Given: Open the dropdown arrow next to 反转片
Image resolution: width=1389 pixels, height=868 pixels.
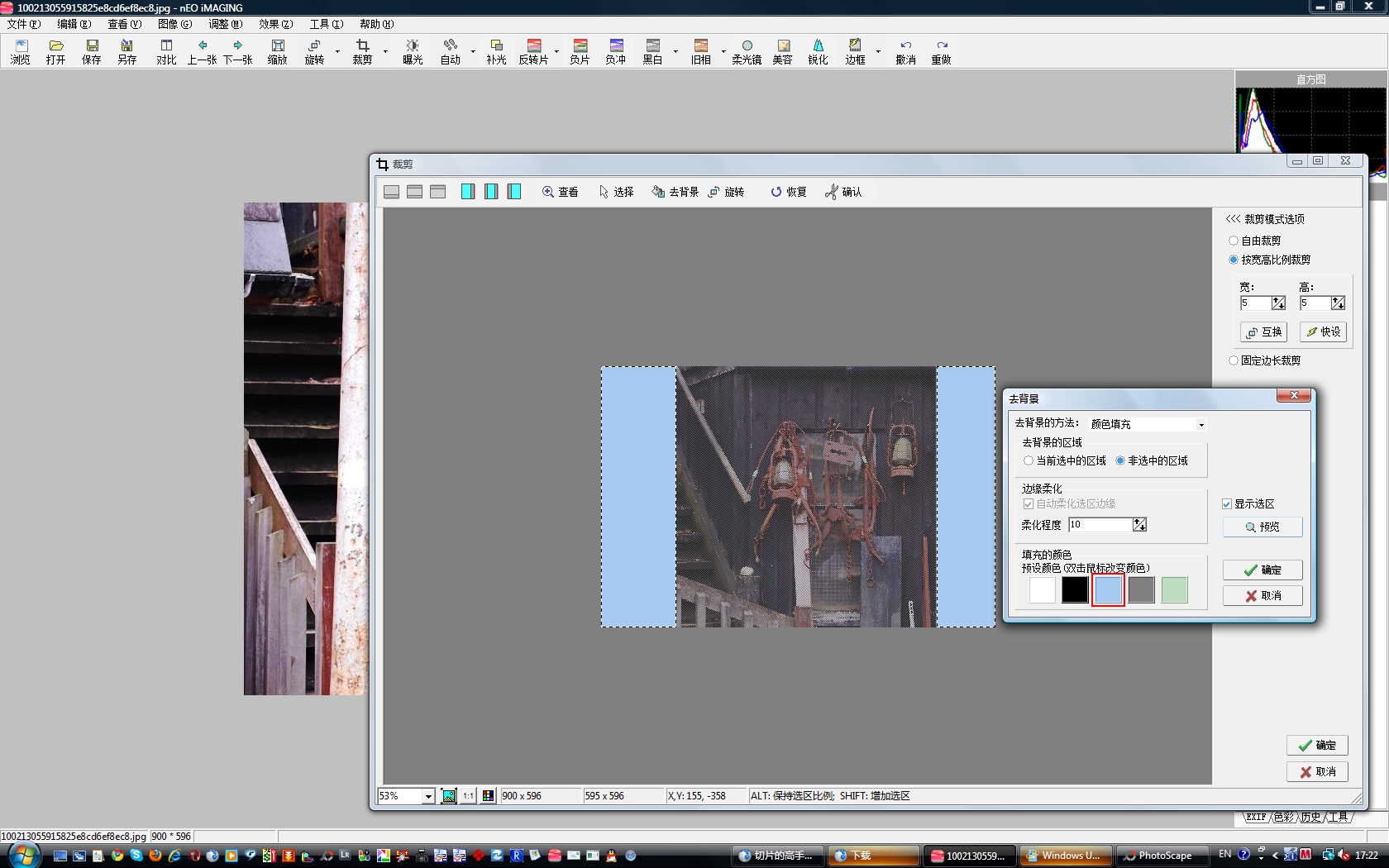Looking at the screenshot, I should [x=556, y=51].
